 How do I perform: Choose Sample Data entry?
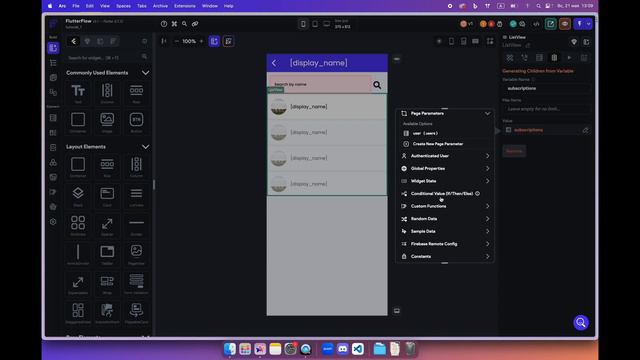444,231
